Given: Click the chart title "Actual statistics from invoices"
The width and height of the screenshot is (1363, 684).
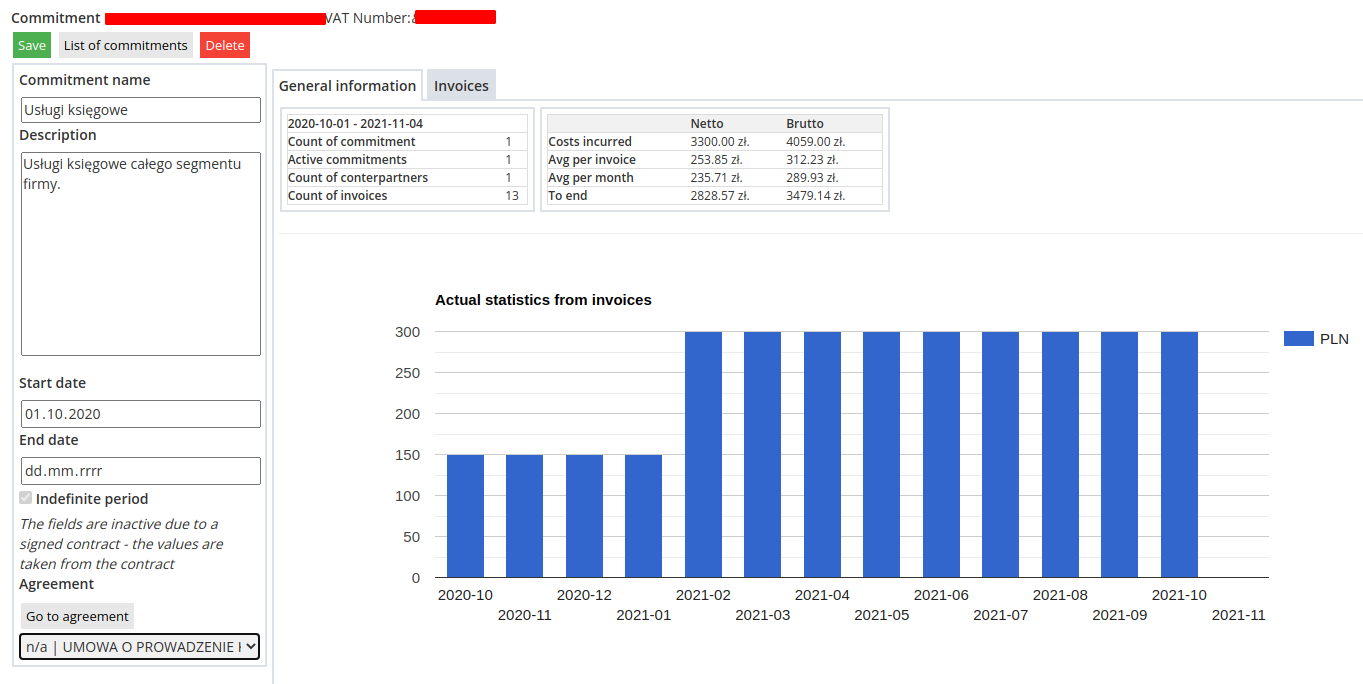Looking at the screenshot, I should point(543,300).
